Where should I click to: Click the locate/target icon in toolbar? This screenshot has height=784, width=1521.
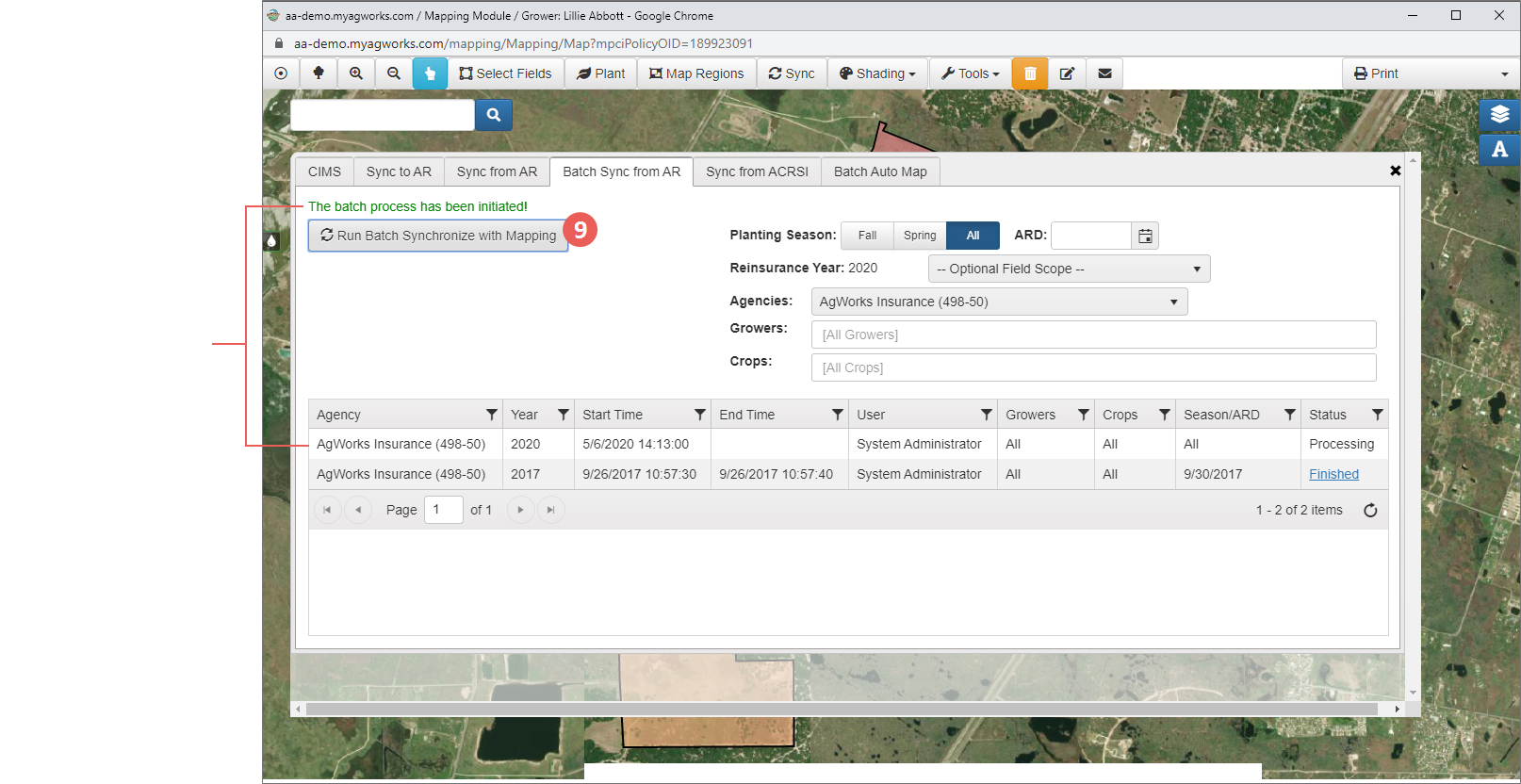[x=281, y=73]
